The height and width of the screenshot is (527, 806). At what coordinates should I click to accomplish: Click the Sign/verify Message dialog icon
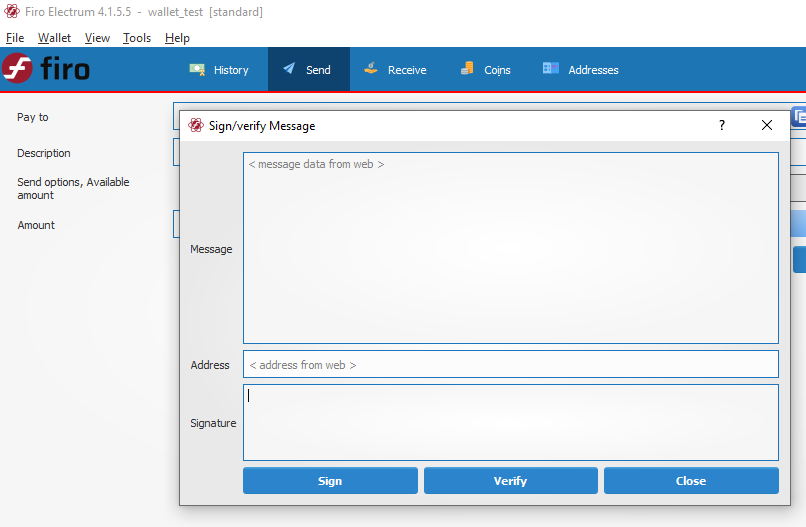tap(196, 126)
